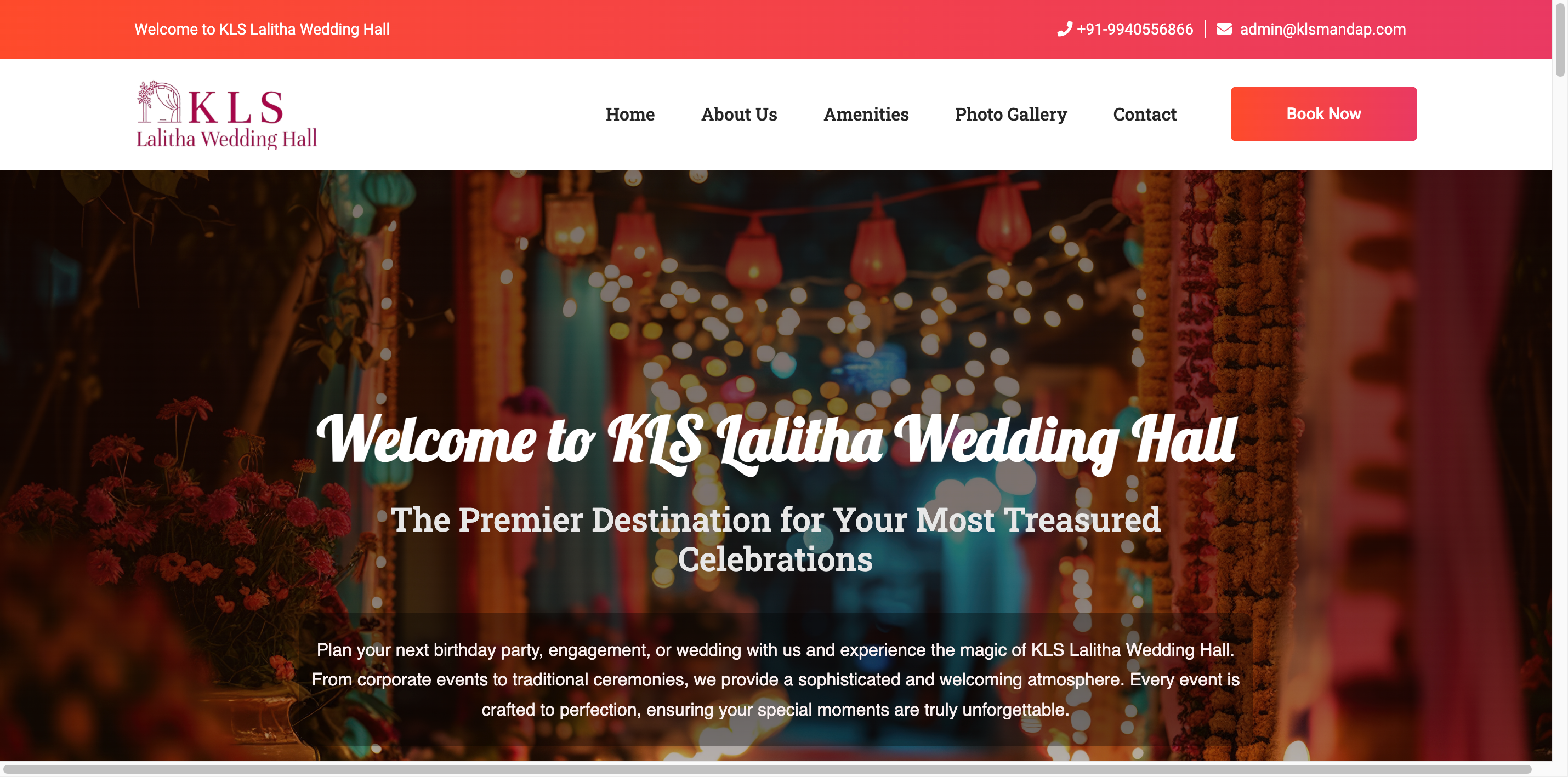Viewport: 1568px width, 777px height.
Task: Open the Amenities menu link
Action: point(866,115)
